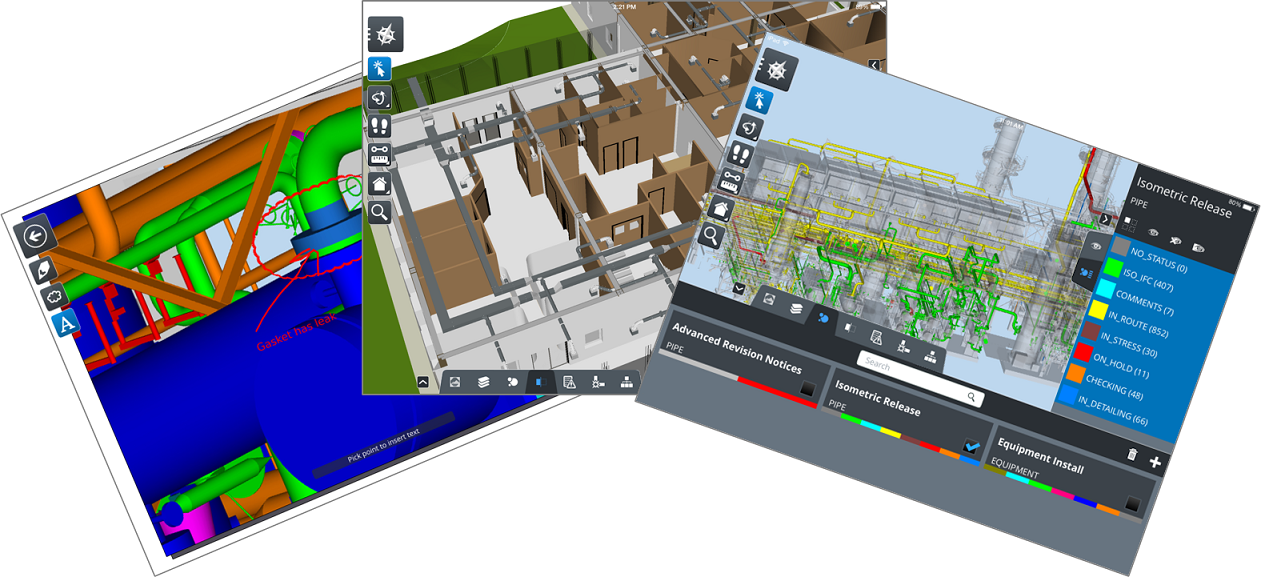The height and width of the screenshot is (577, 1261).
Task: Choose the orbit tool in the right tablet
Action: click(x=750, y=128)
